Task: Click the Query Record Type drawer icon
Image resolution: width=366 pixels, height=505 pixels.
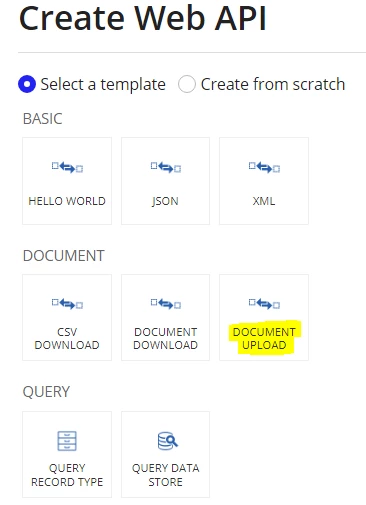Action: pyautogui.click(x=67, y=441)
